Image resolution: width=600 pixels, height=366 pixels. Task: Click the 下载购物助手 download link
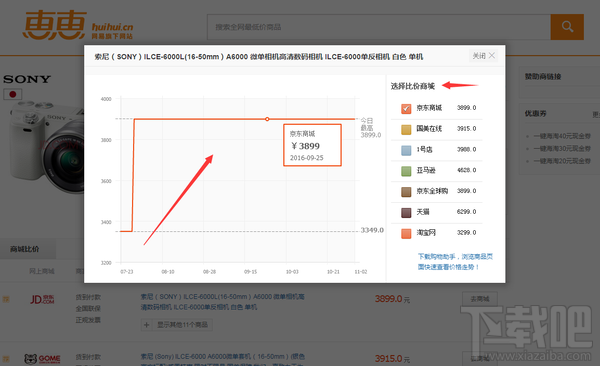(455, 261)
